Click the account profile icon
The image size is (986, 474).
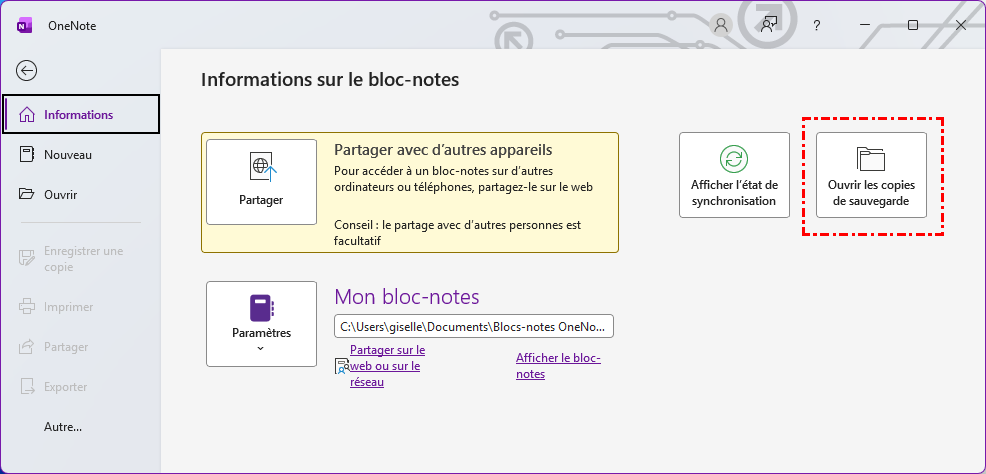pyautogui.click(x=721, y=25)
